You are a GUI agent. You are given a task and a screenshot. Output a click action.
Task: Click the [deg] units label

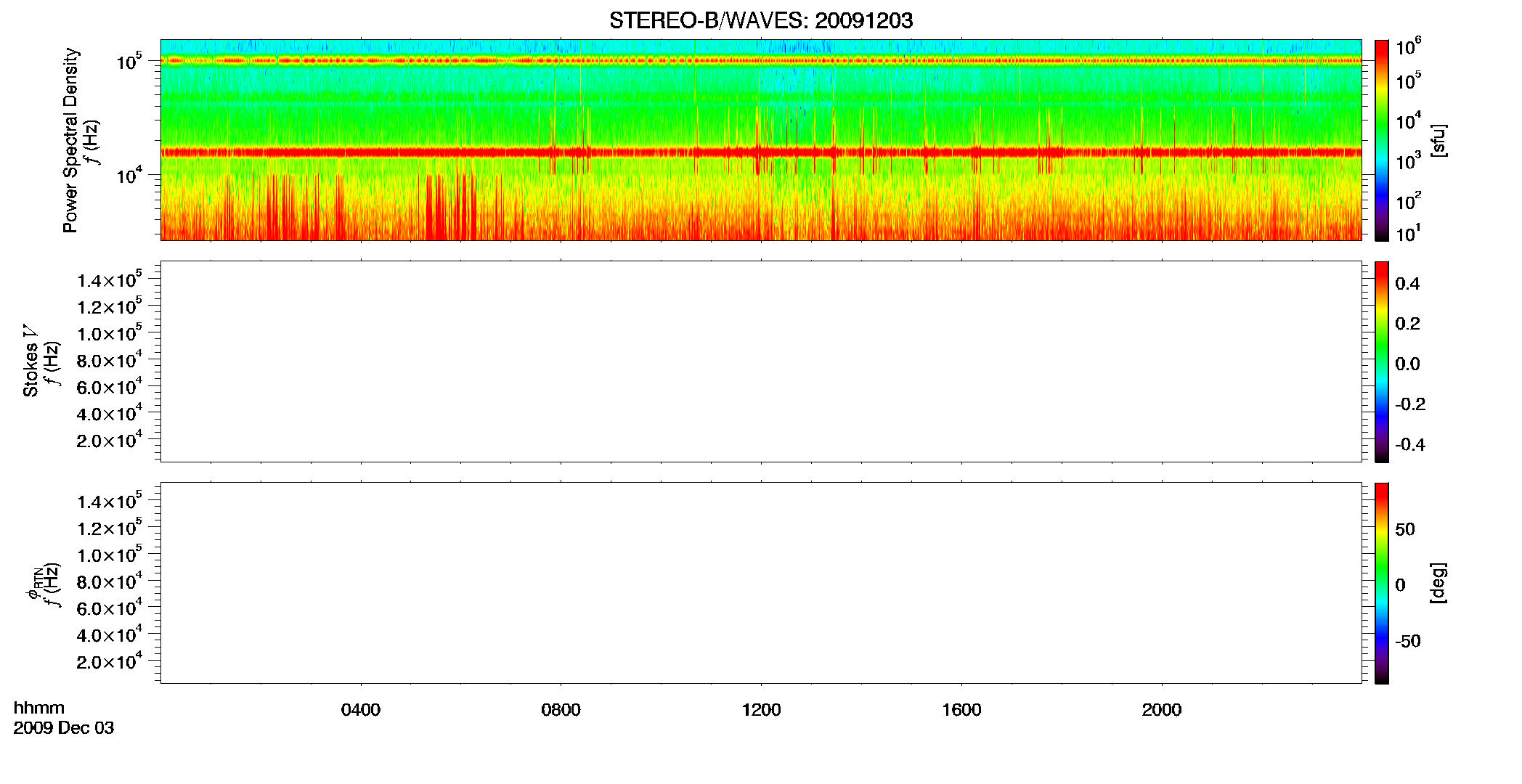click(x=1438, y=583)
